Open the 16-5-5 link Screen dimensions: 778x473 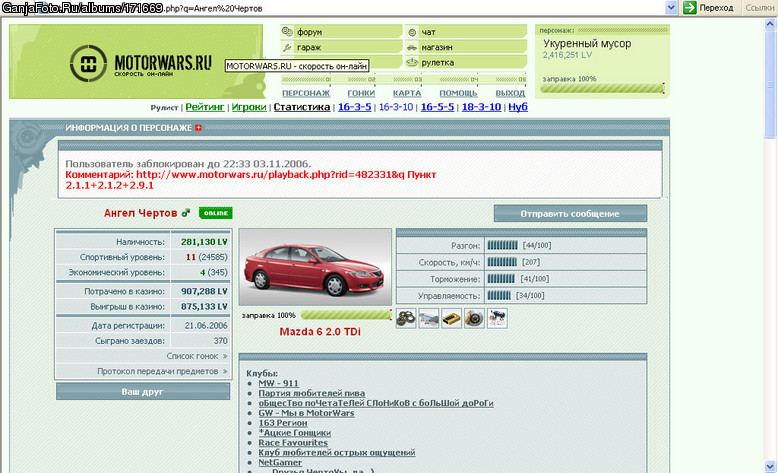click(437, 107)
